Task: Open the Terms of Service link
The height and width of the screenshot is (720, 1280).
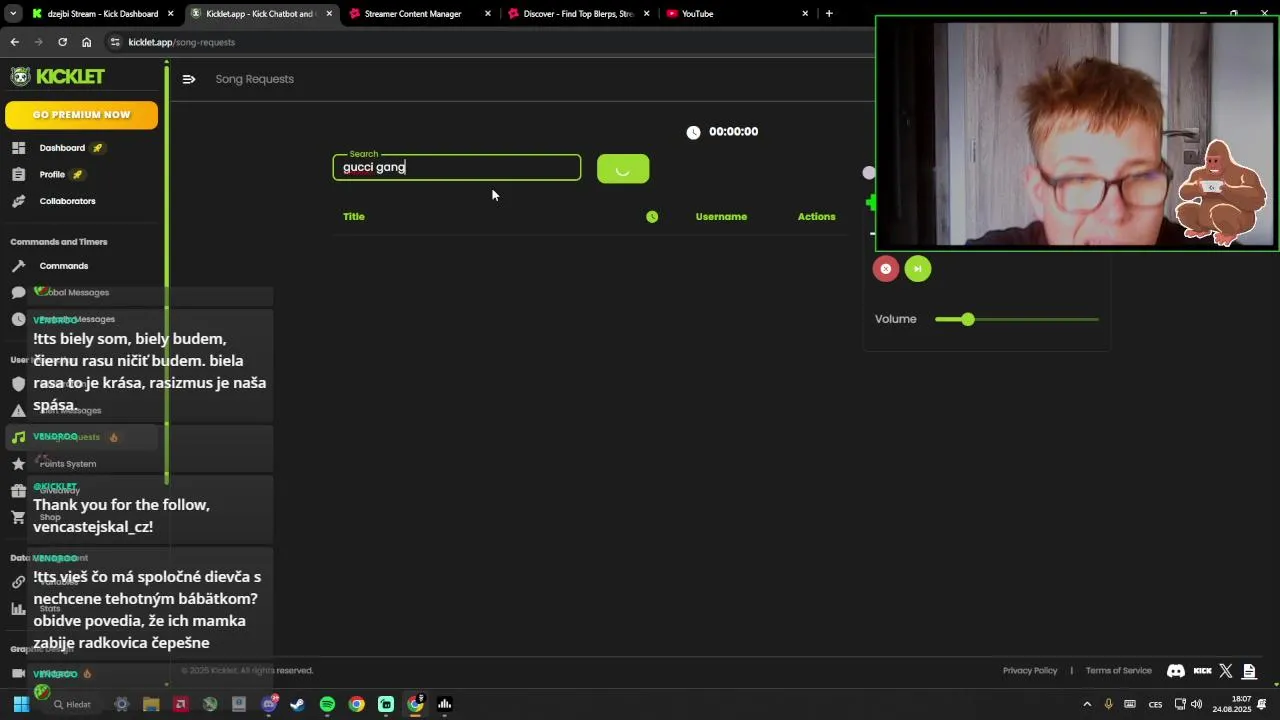Action: tap(1118, 671)
